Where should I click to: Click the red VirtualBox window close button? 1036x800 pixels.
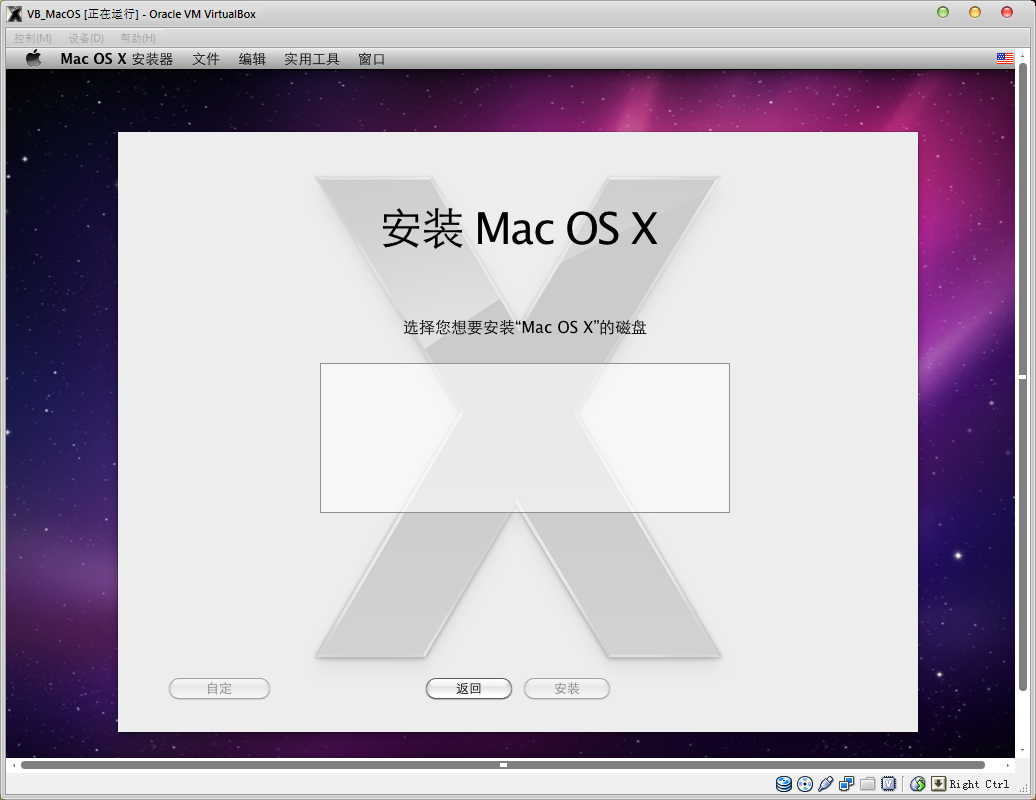pos(1007,13)
